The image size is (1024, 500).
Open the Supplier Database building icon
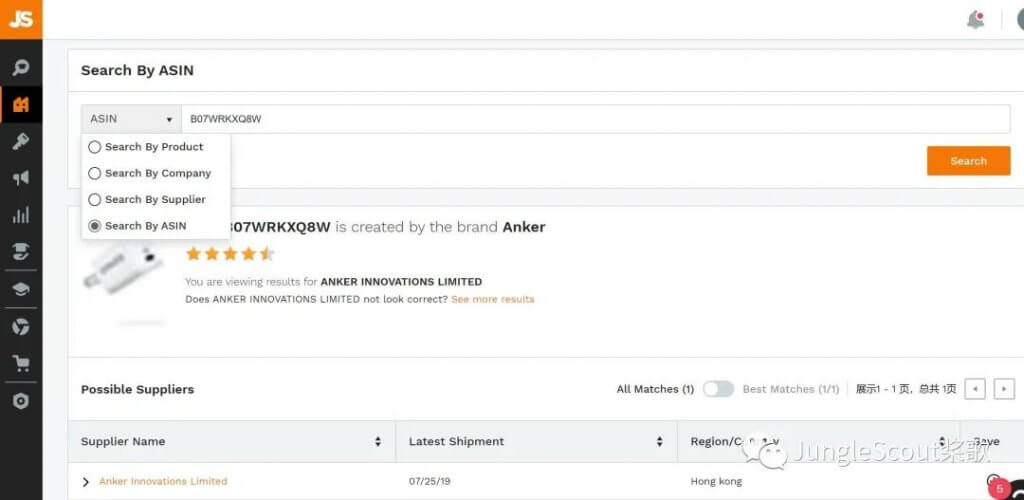point(21,104)
